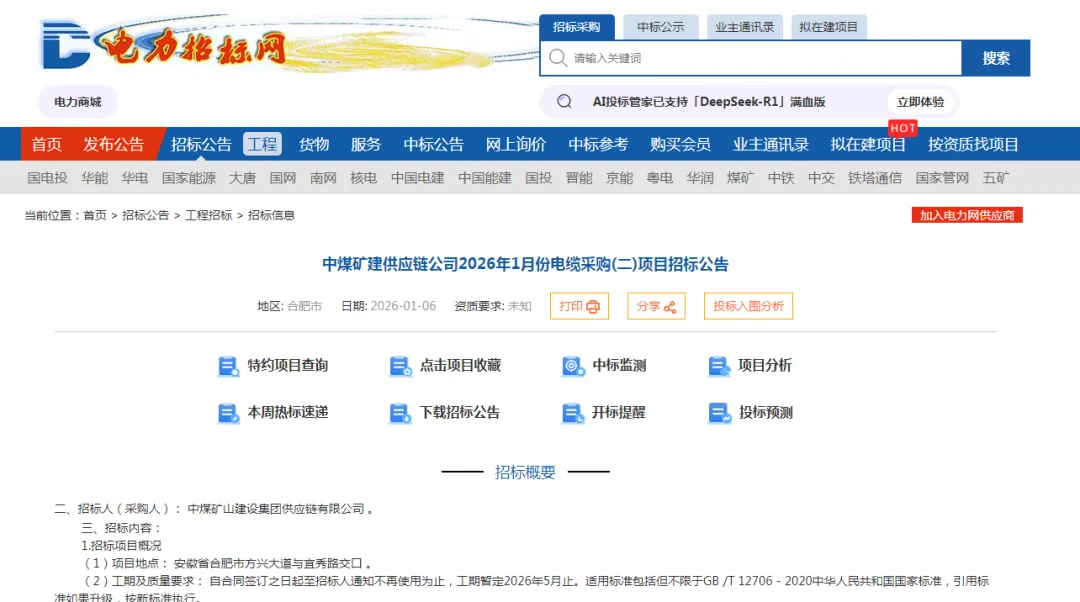This screenshot has width=1080, height=602.
Task: Open the 投标入围分析 button
Action: click(749, 307)
